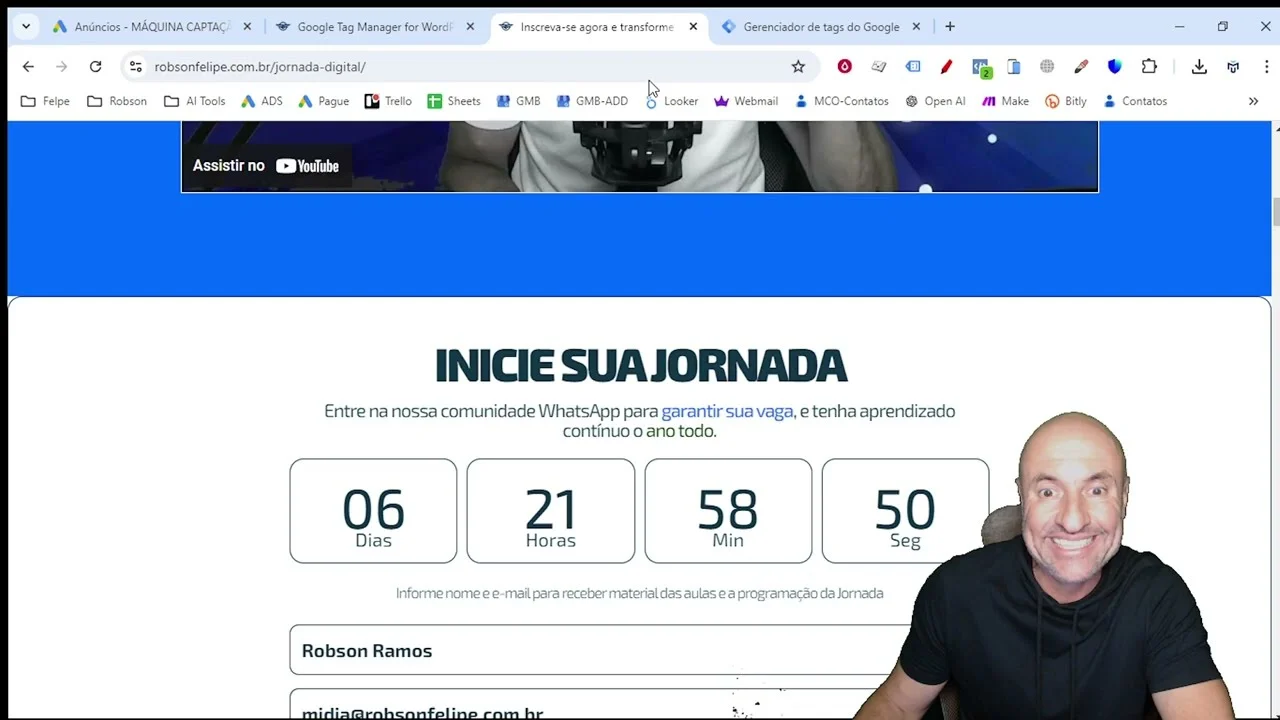Open the Pague bookmark
Screen dimensions: 1280x720
324,101
